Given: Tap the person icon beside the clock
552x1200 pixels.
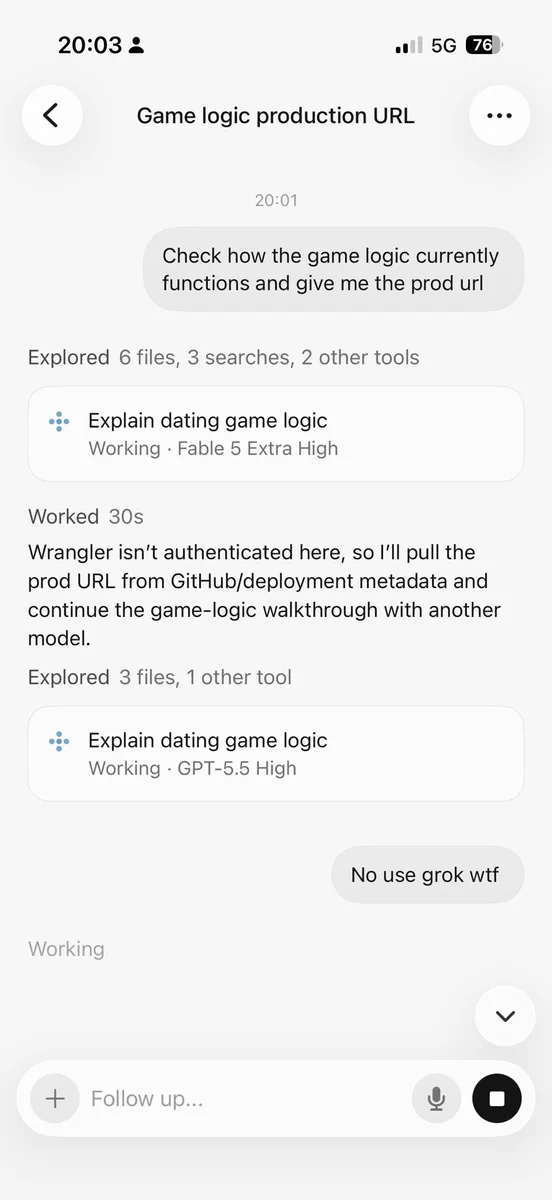Looking at the screenshot, I should tap(137, 45).
